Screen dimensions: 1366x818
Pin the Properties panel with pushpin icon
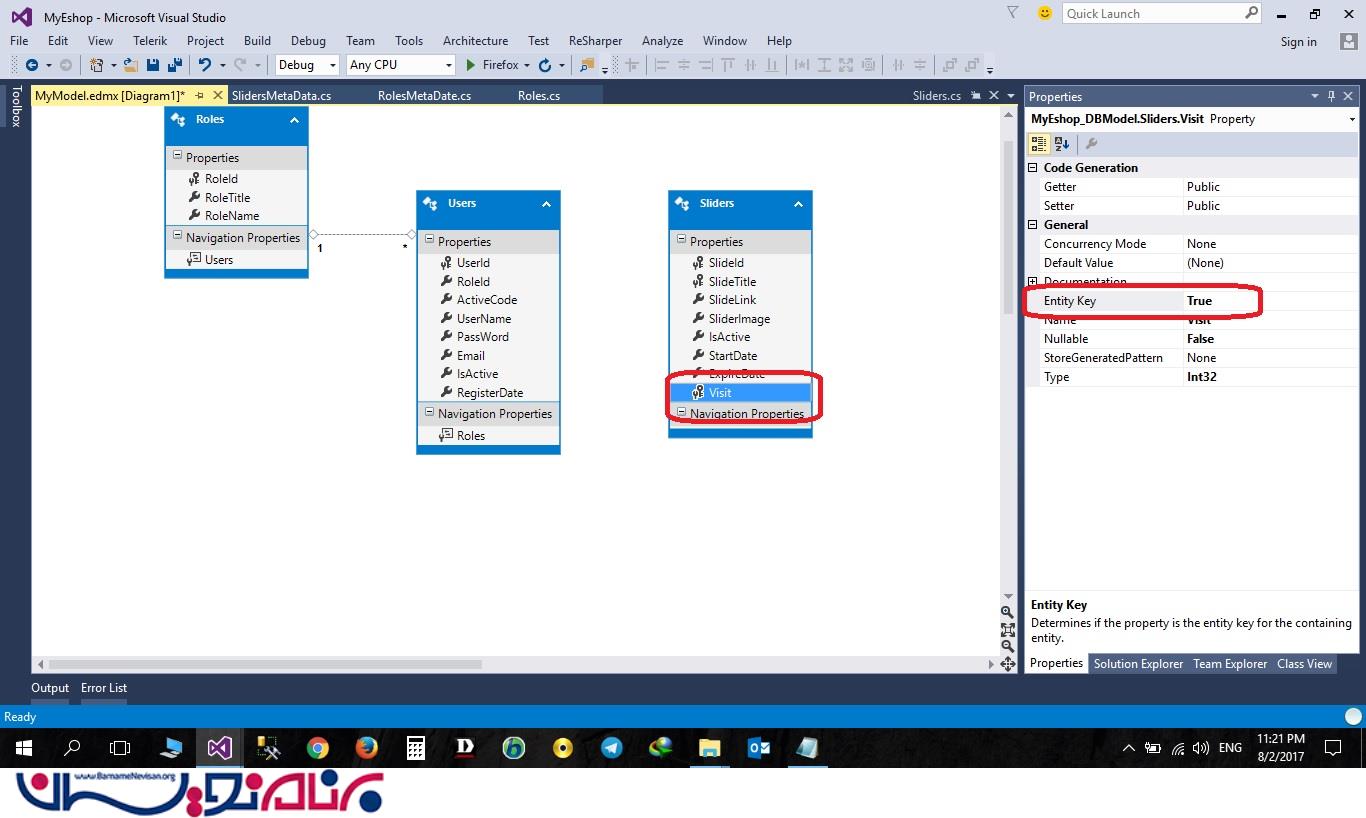[x=1331, y=96]
